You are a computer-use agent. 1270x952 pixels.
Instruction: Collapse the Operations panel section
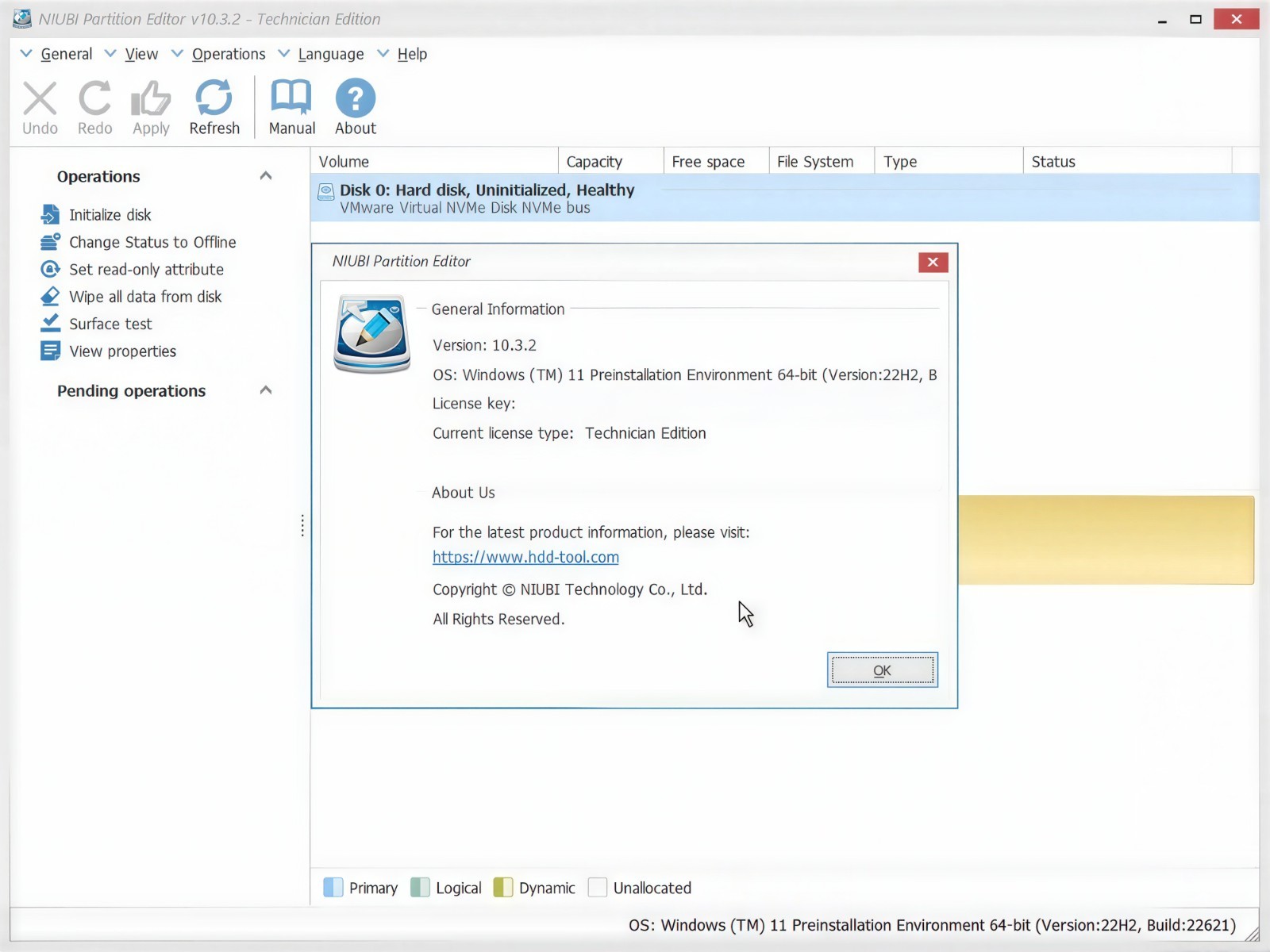click(x=266, y=176)
